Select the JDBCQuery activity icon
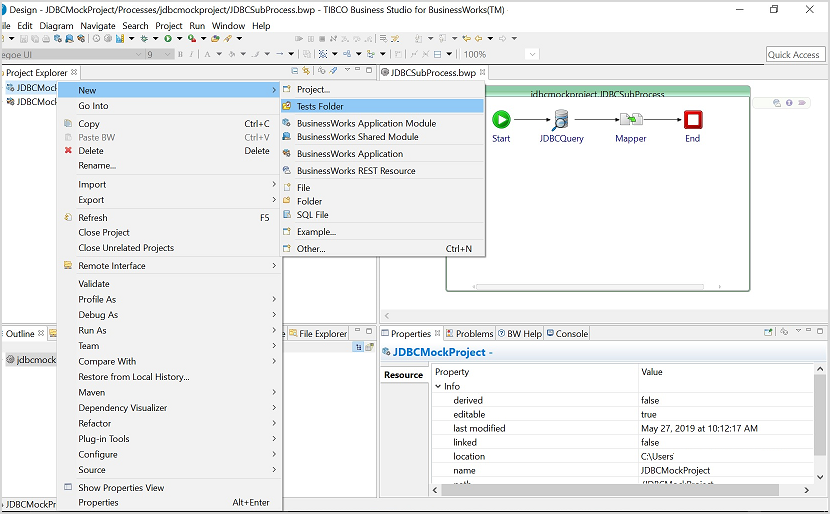830x514 pixels. (x=561, y=120)
